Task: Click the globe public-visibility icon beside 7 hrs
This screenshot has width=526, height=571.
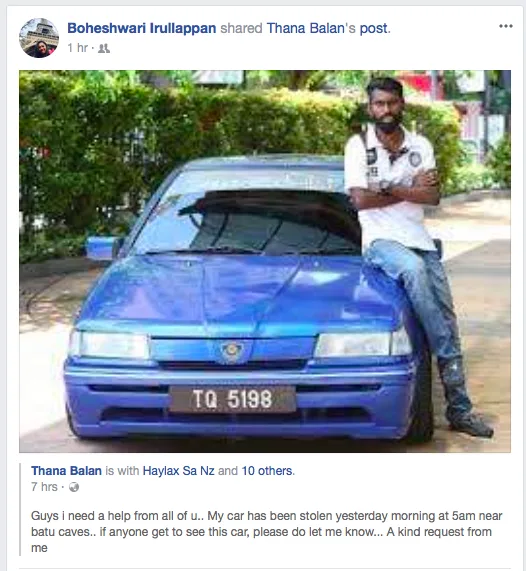Action: [x=74, y=487]
